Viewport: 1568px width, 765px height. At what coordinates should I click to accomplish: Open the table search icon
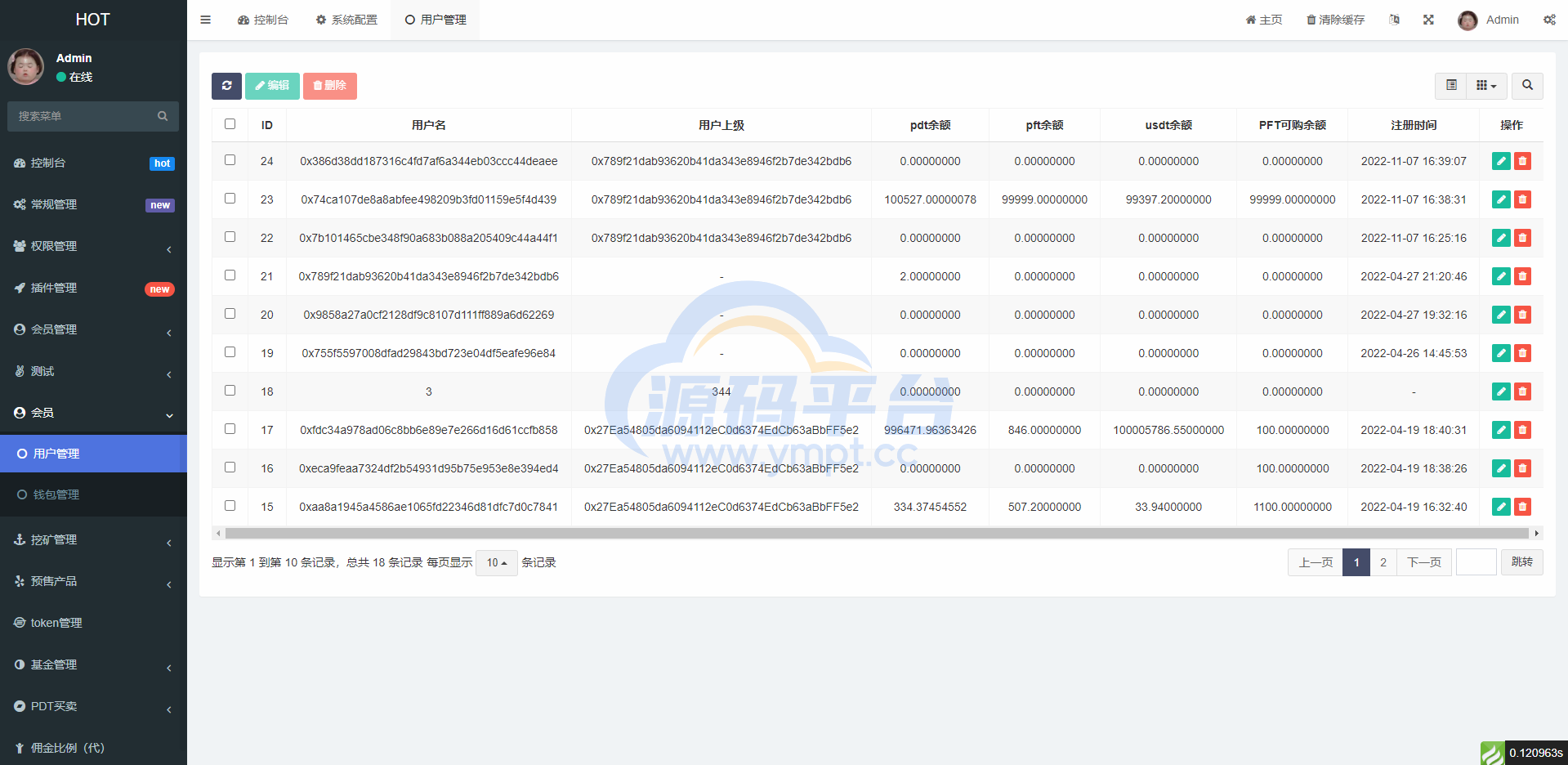(x=1527, y=86)
